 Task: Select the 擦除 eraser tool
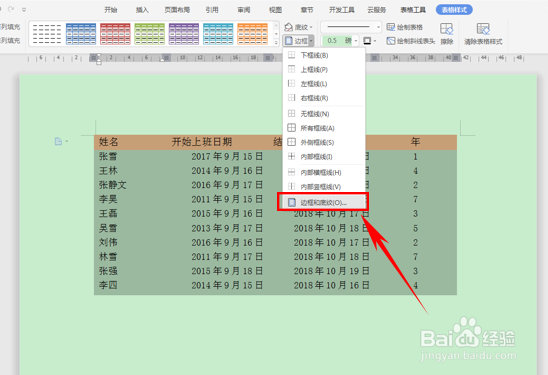point(447,34)
